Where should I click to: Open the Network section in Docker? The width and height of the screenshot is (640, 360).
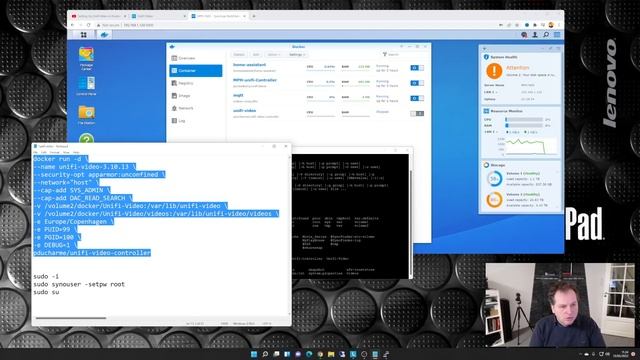click(x=196, y=108)
